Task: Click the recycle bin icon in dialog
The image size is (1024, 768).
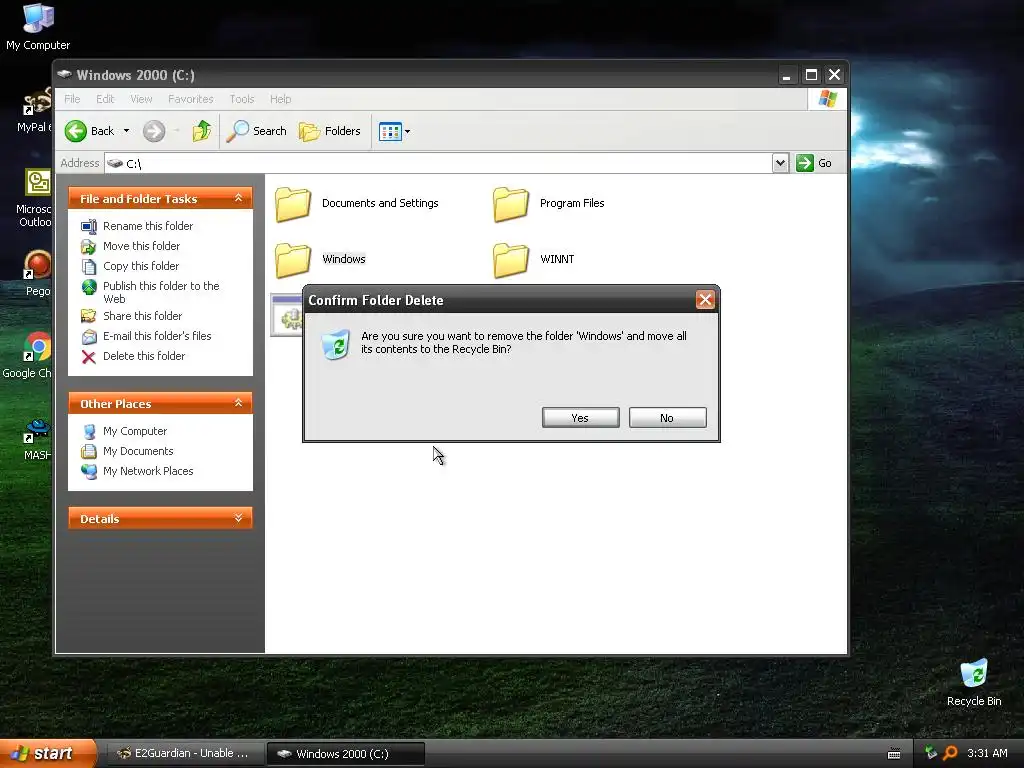Action: point(336,345)
